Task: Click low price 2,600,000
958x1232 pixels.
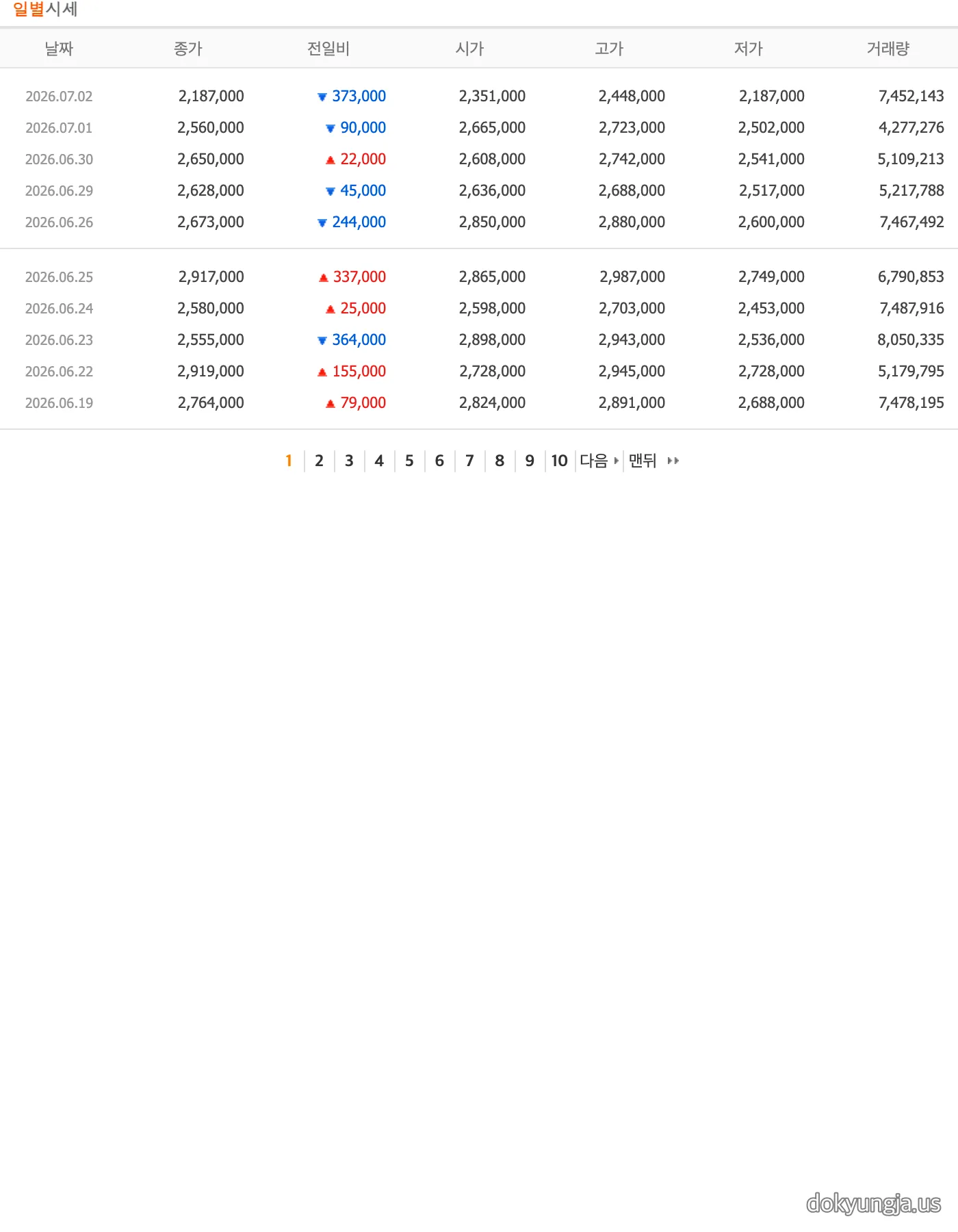Action: click(x=771, y=222)
